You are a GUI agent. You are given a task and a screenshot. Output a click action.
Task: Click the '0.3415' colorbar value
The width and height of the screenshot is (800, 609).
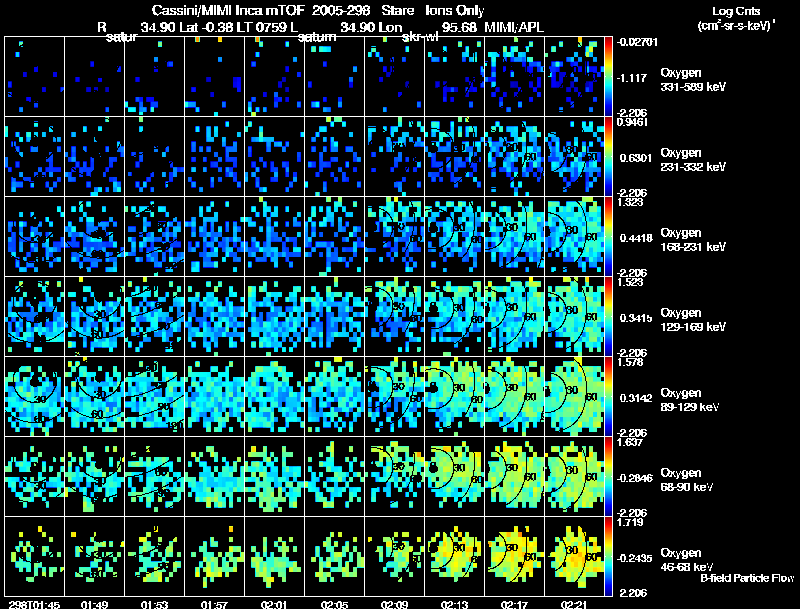click(x=636, y=318)
